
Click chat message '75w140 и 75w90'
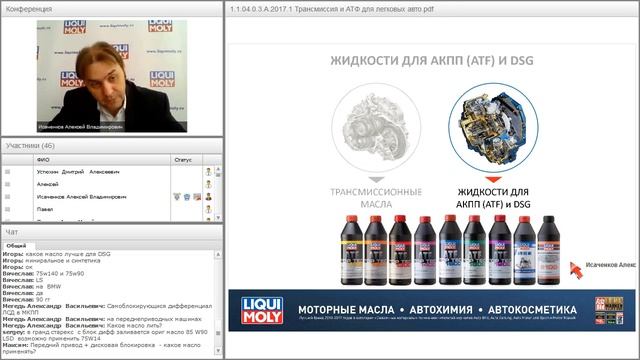point(43,273)
